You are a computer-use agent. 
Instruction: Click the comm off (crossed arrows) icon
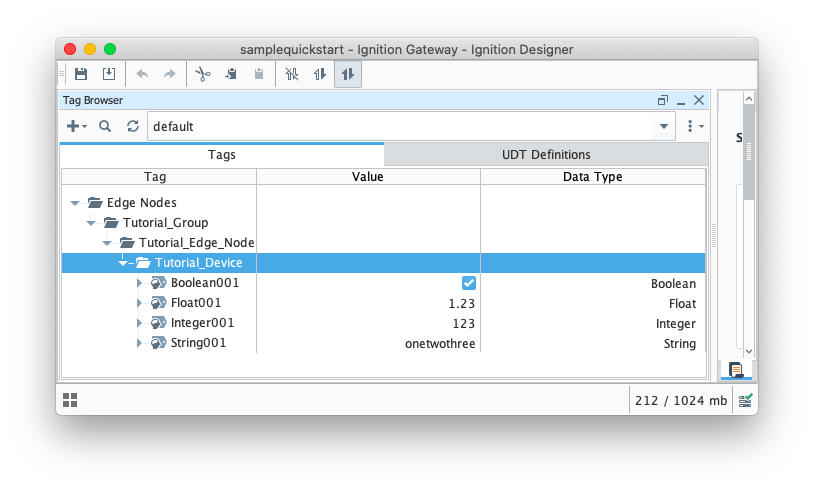292,74
